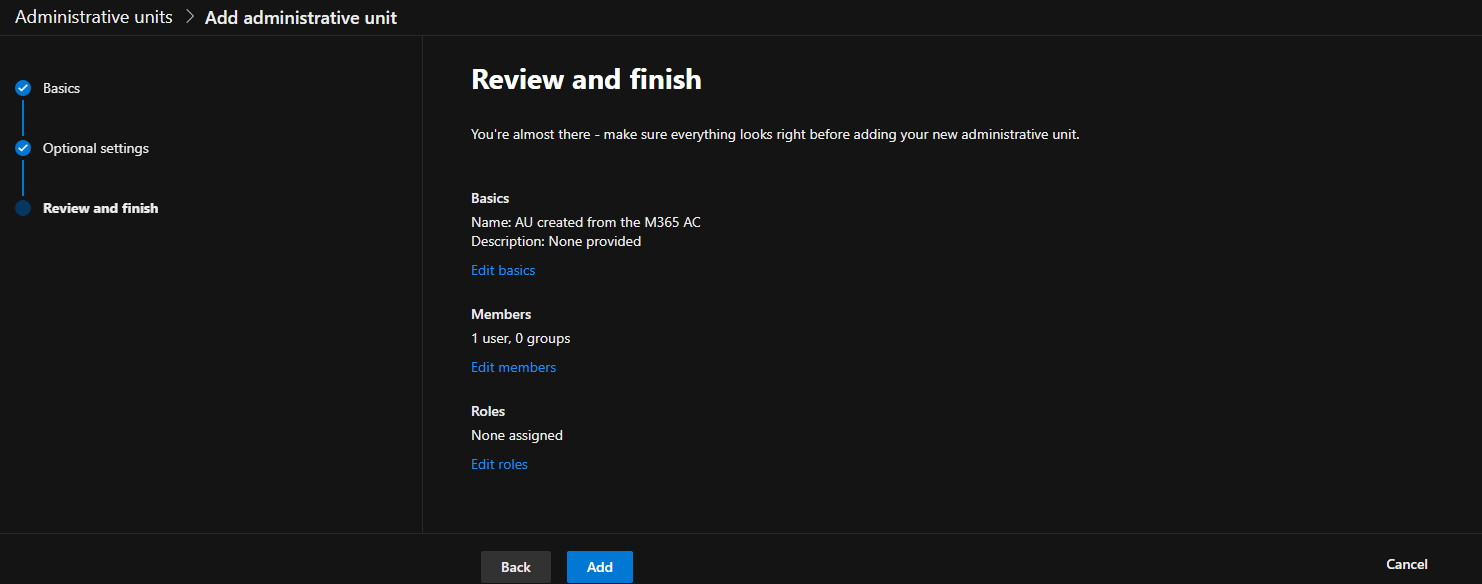1482x584 pixels.
Task: Click the breadcrumb chevron separator
Action: pyautogui.click(x=189, y=17)
